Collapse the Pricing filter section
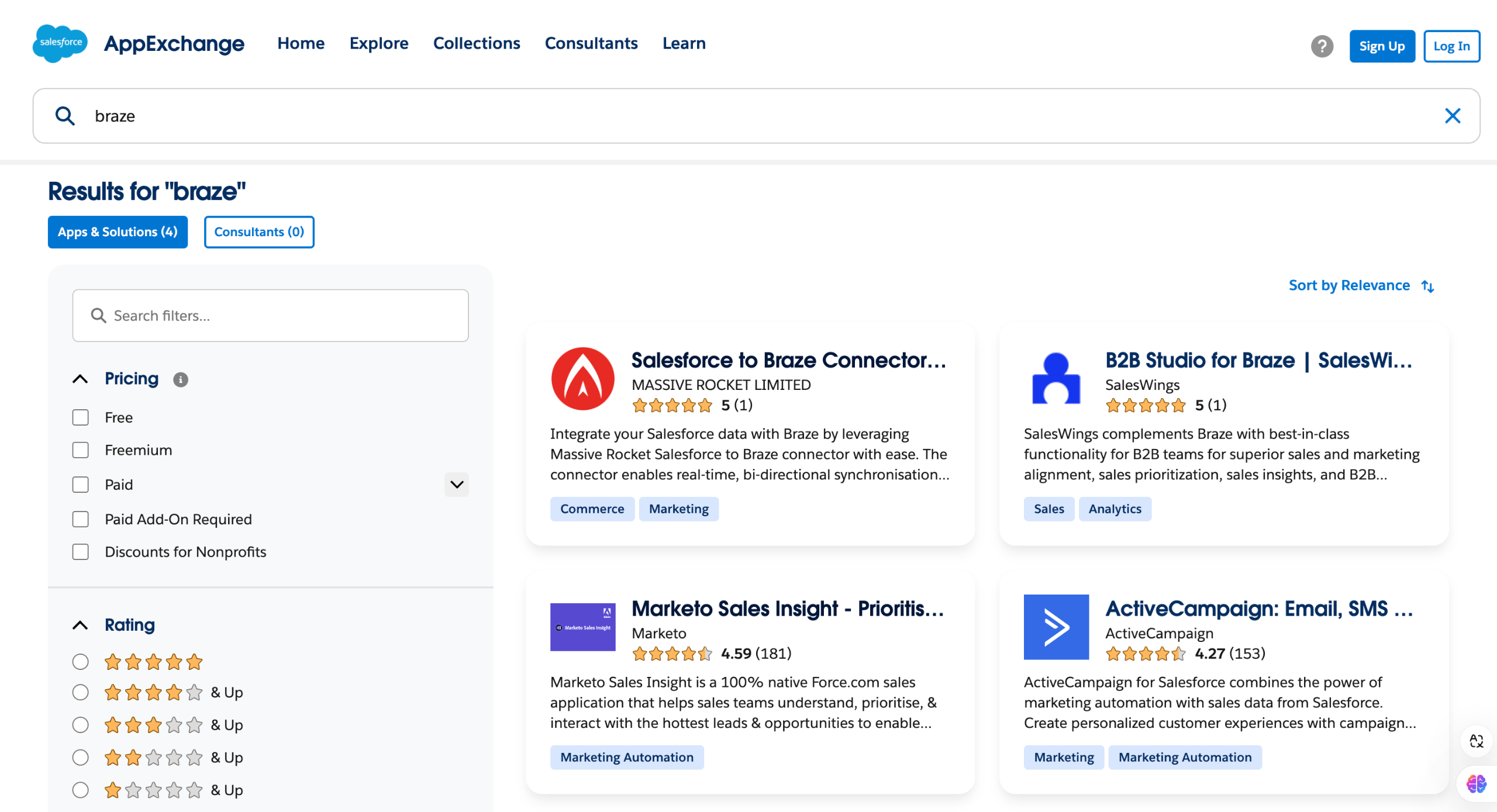This screenshot has width=1497, height=812. 81,379
